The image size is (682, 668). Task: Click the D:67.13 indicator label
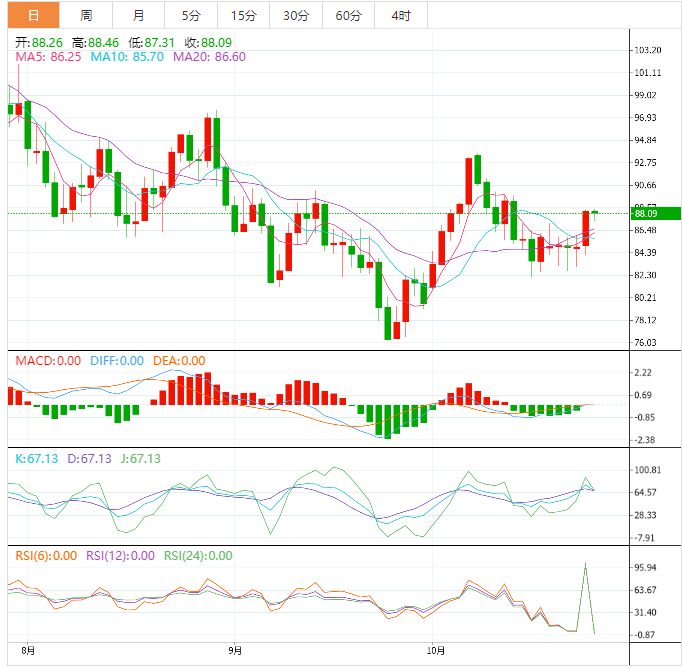[89, 459]
